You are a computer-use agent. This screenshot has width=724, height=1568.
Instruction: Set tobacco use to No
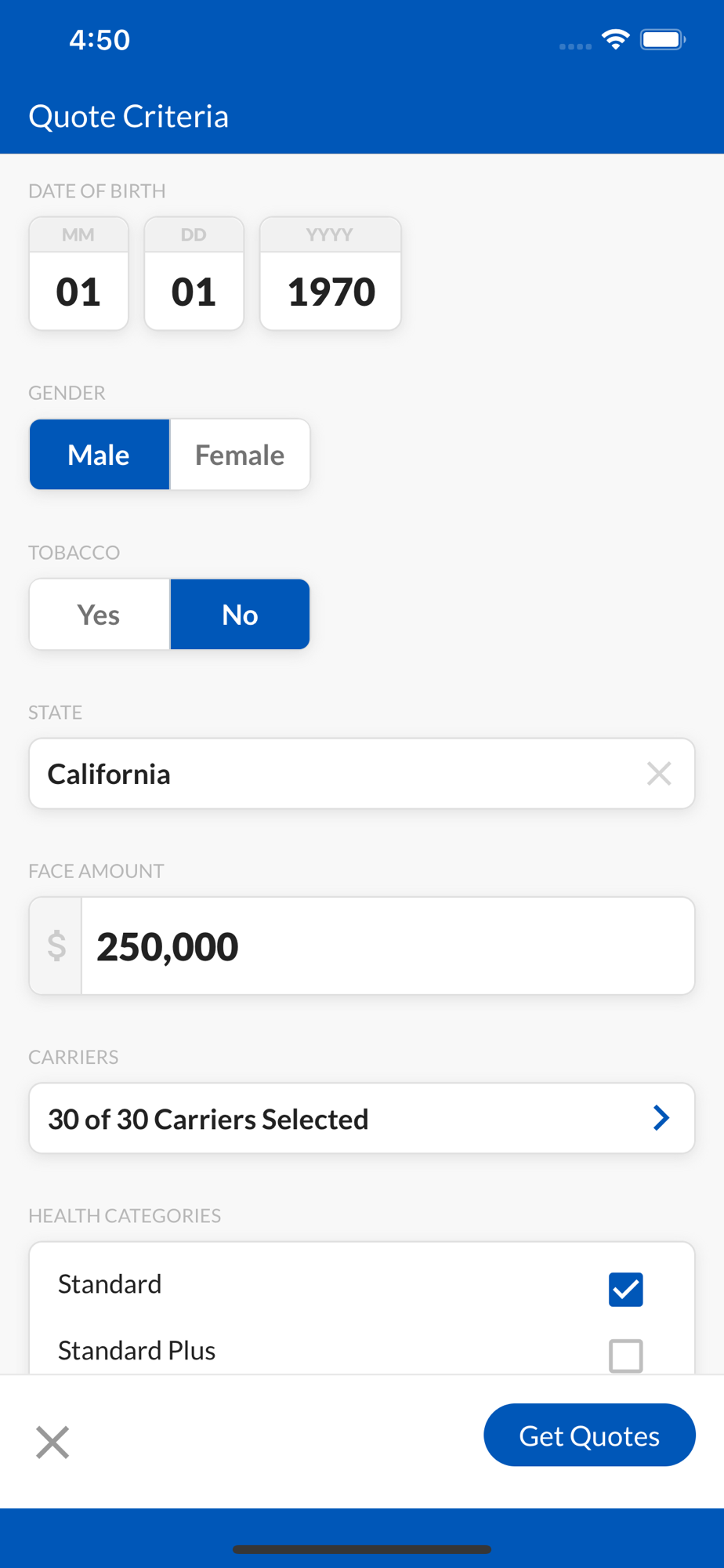coord(240,615)
